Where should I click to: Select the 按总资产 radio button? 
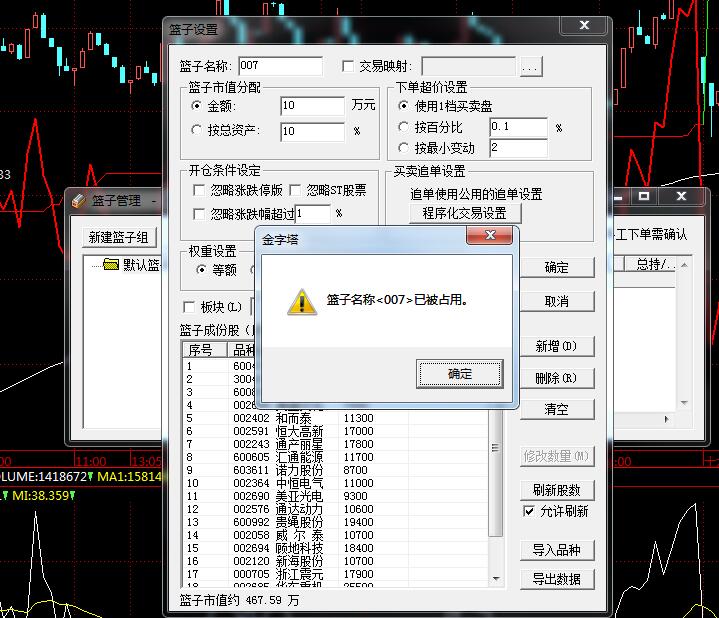pos(196,130)
